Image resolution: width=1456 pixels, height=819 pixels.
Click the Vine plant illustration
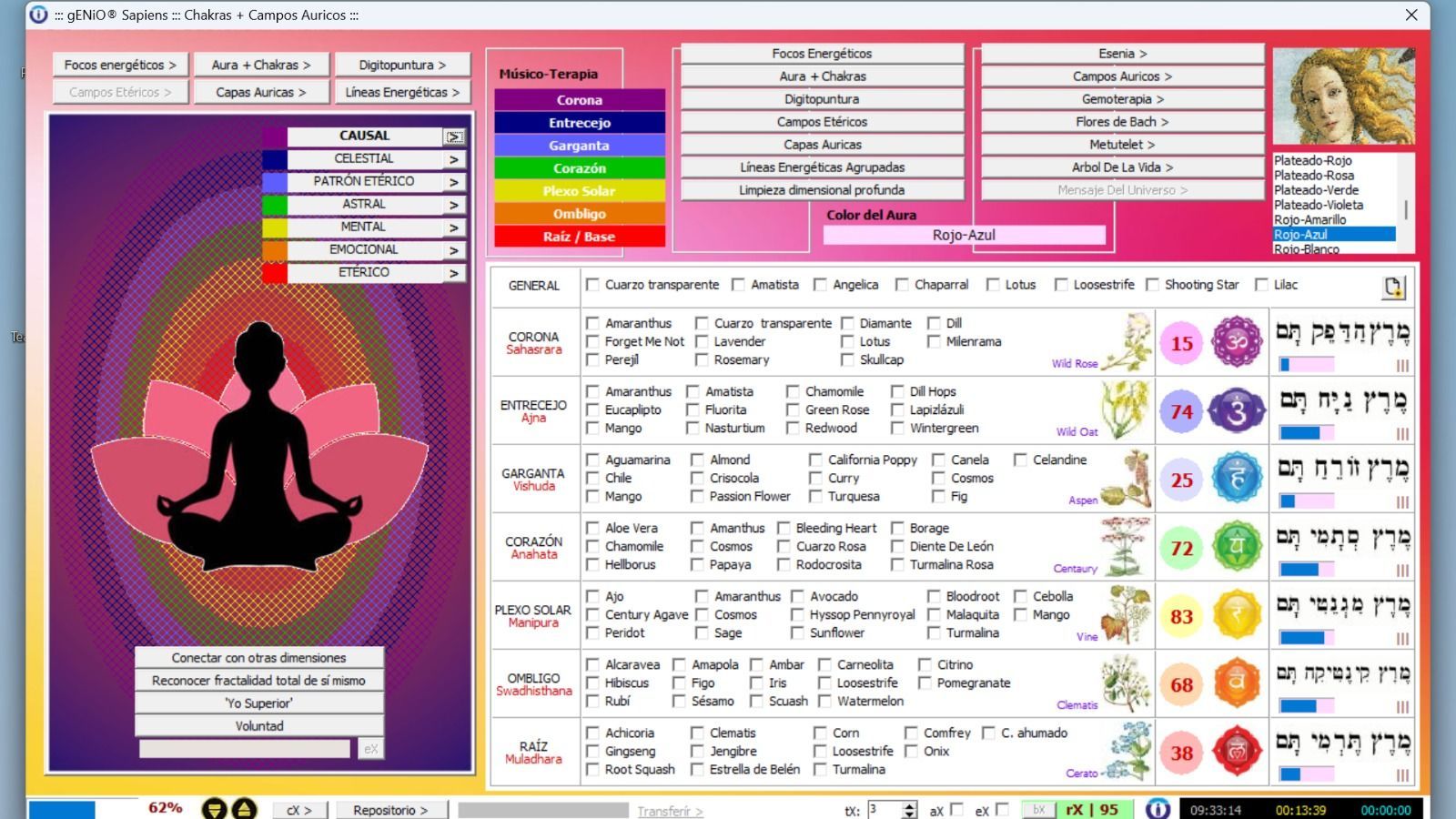[1127, 614]
